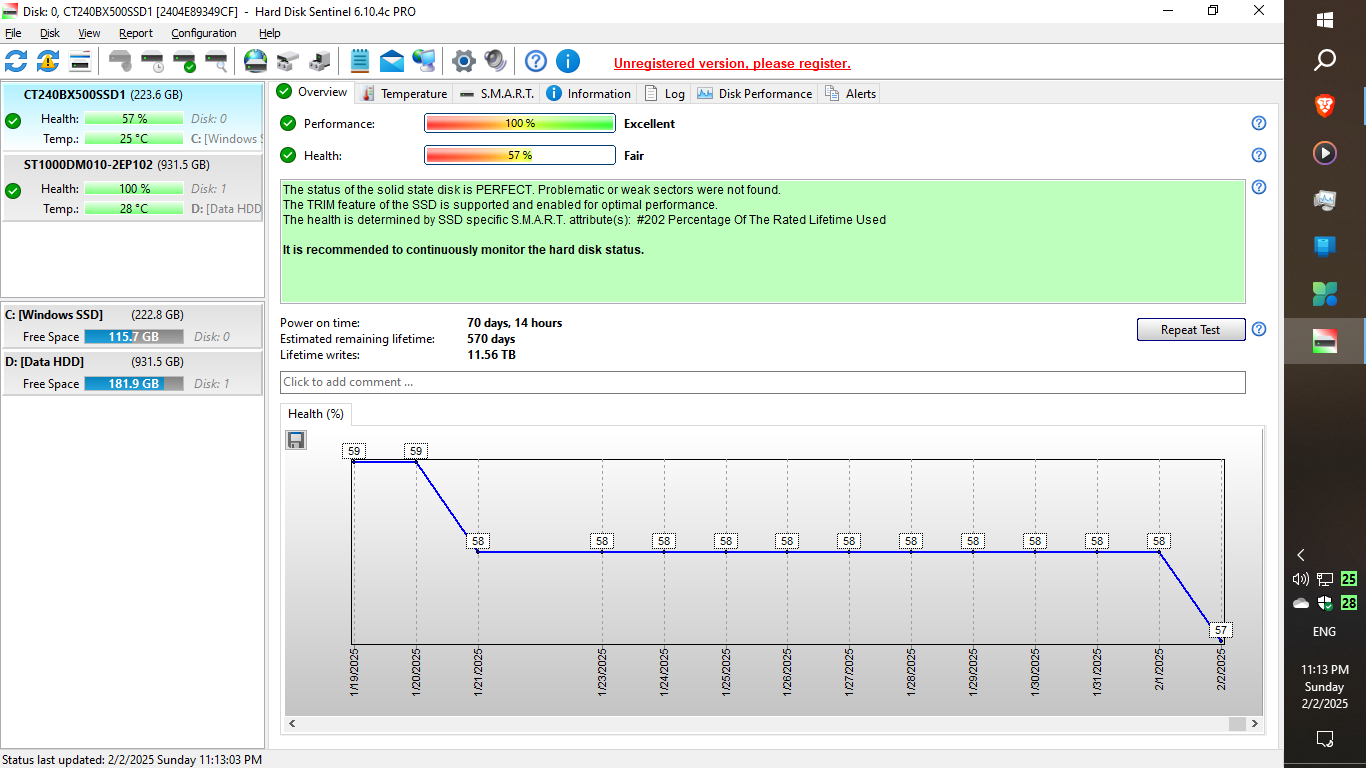Open the Disk menu
The image size is (1366, 768).
tap(50, 33)
